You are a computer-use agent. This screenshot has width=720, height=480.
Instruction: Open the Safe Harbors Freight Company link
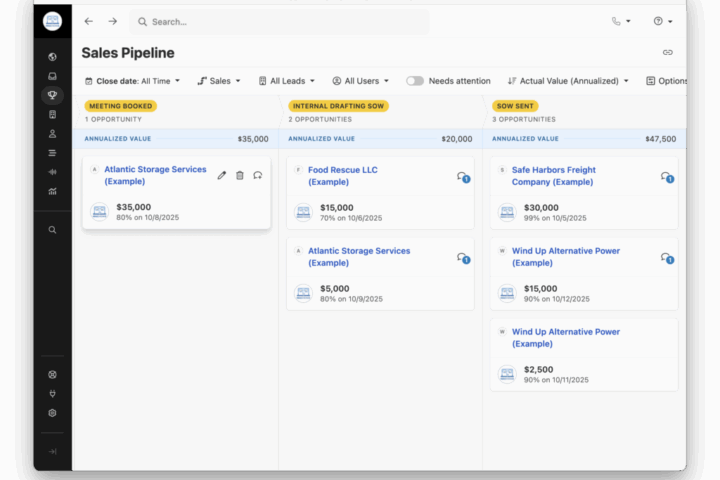click(553, 176)
